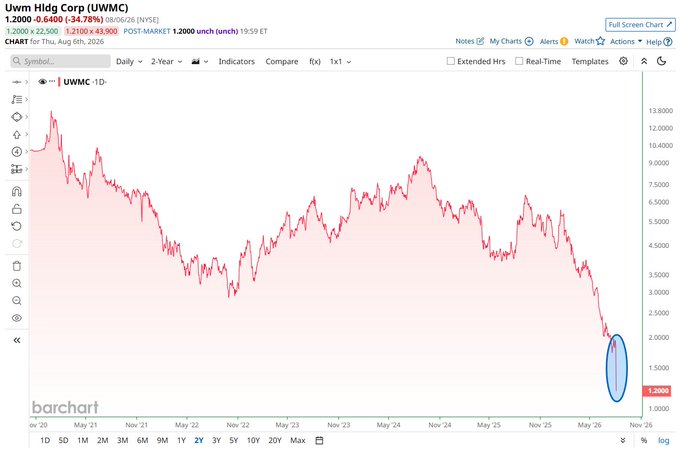This screenshot has width=680, height=449.
Task: Select the crosshair cursor tool
Action: [17, 82]
